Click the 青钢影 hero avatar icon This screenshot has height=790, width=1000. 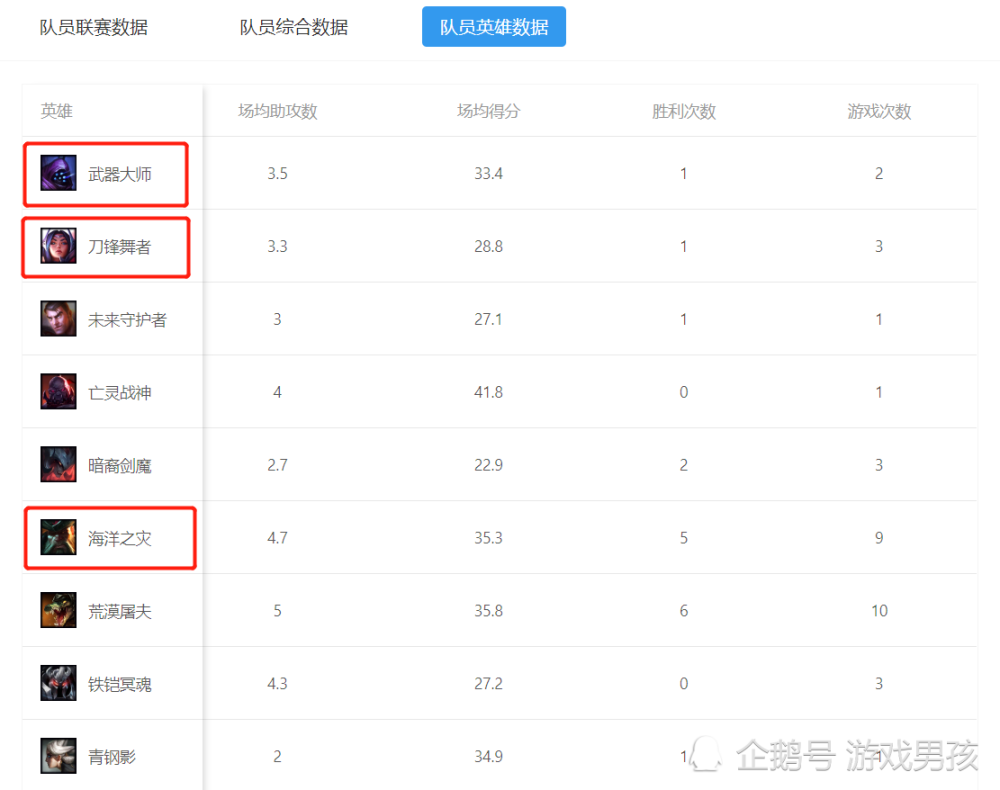pyautogui.click(x=58, y=756)
